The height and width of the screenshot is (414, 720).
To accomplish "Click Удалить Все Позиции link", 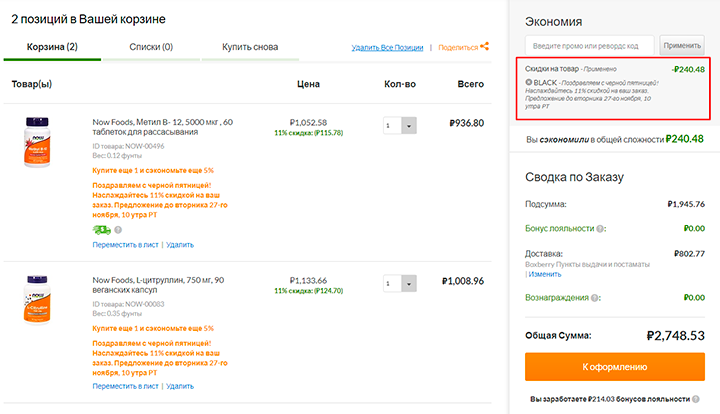I will tap(387, 47).
